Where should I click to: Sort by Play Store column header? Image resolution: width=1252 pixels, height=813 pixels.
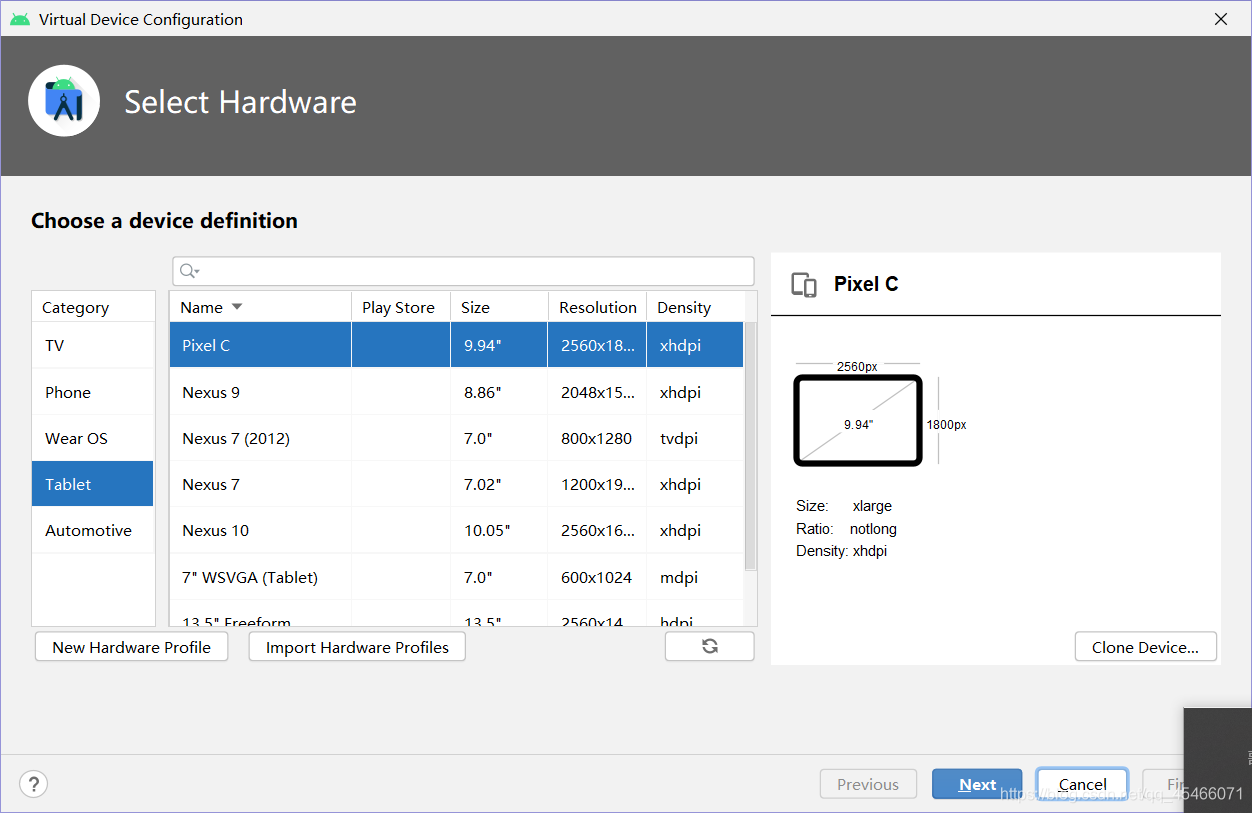tap(401, 307)
